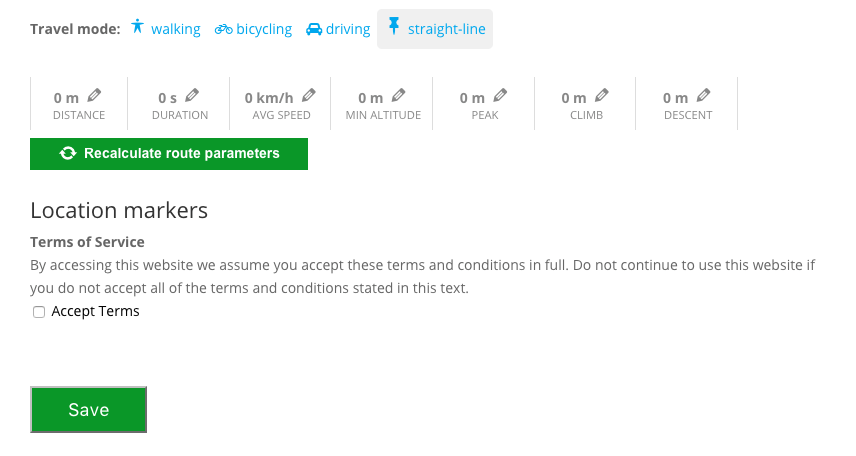The image size is (856, 456).
Task: Click the green Save button
Action: point(88,410)
